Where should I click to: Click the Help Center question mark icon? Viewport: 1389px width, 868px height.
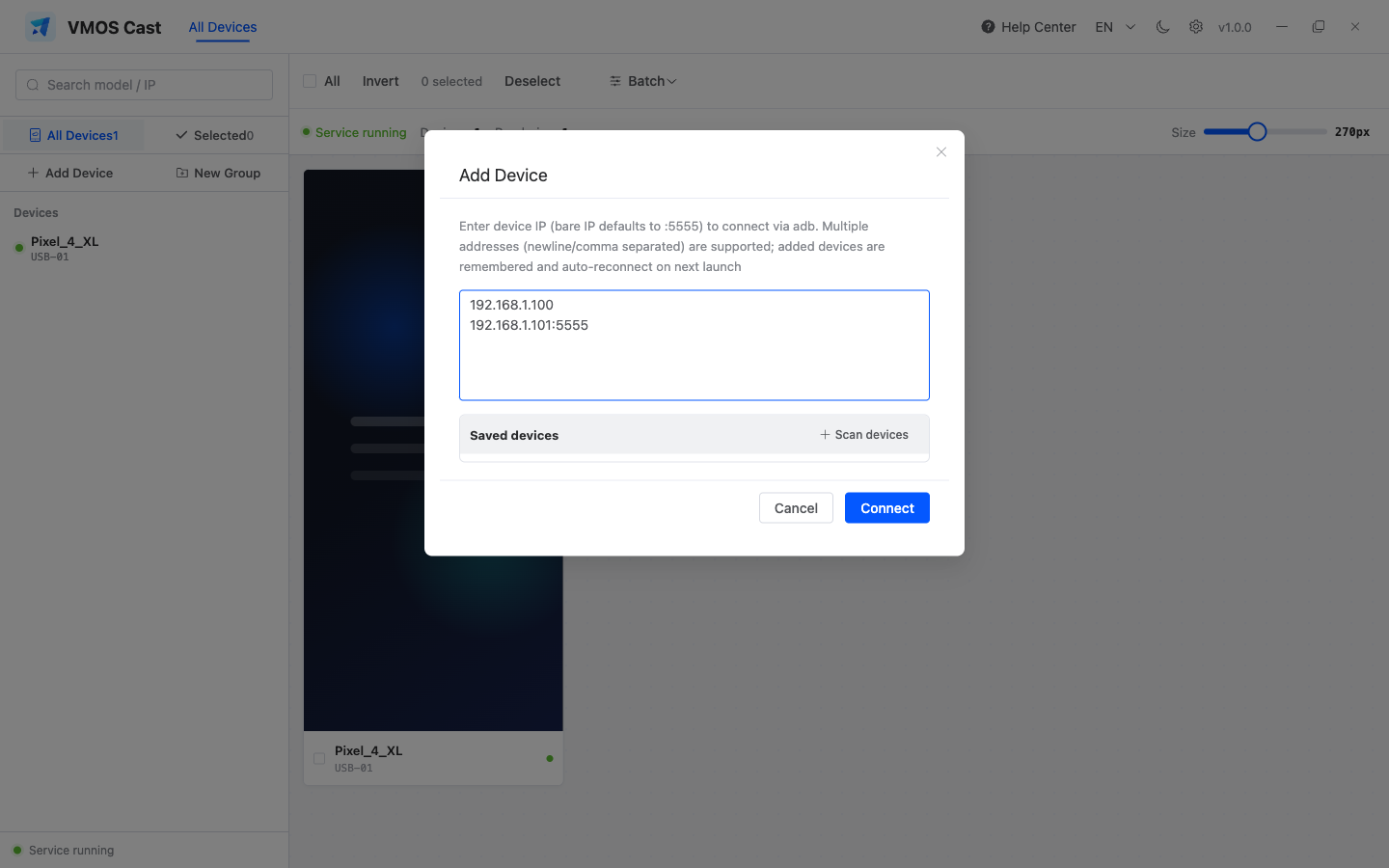coord(988,27)
